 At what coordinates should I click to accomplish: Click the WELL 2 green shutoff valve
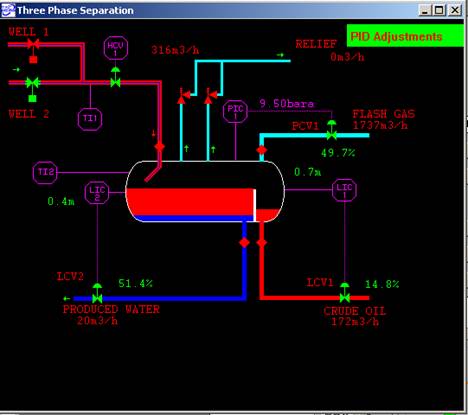(32, 82)
